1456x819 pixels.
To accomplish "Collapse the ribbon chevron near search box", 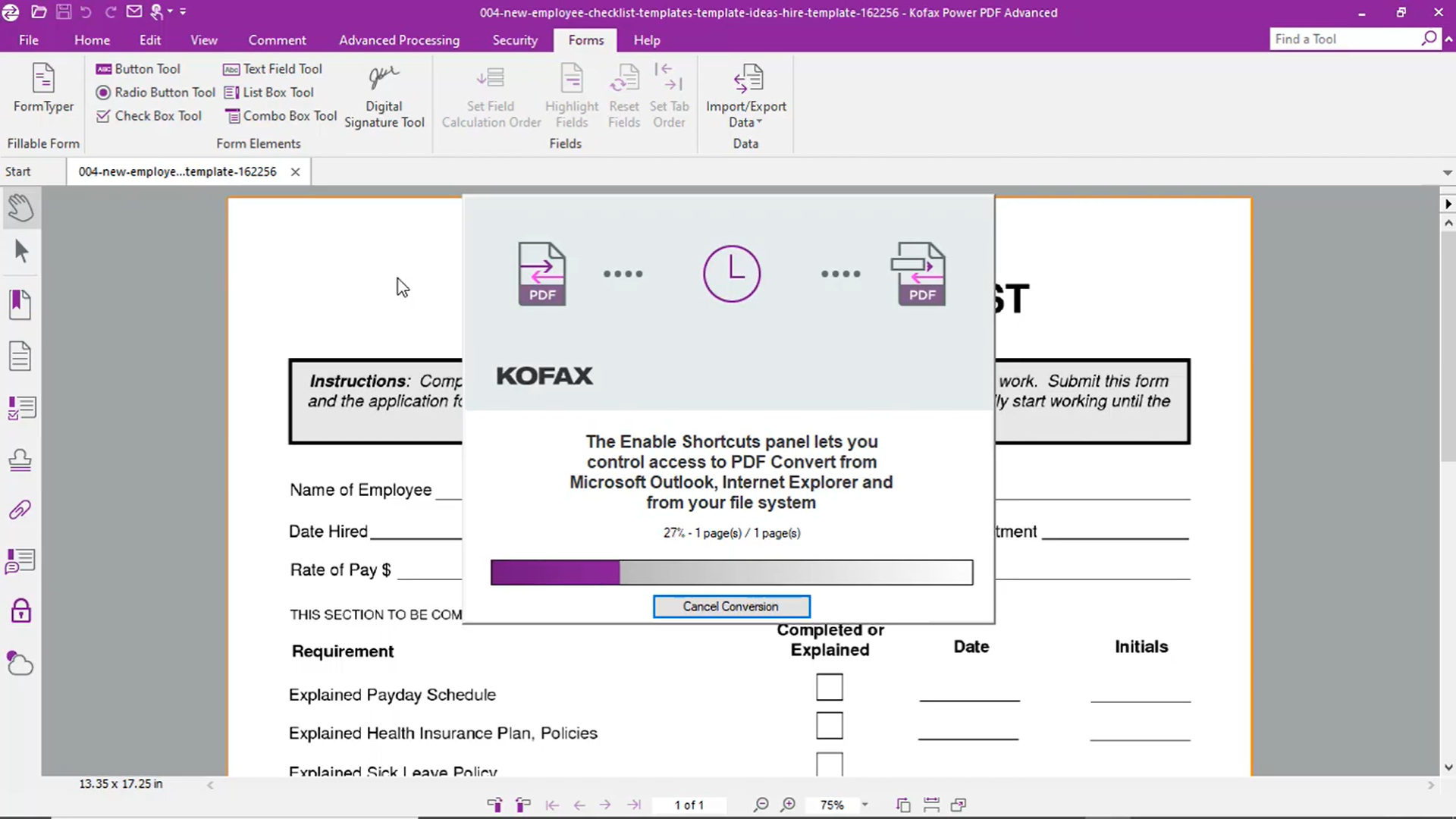I will click(1448, 39).
